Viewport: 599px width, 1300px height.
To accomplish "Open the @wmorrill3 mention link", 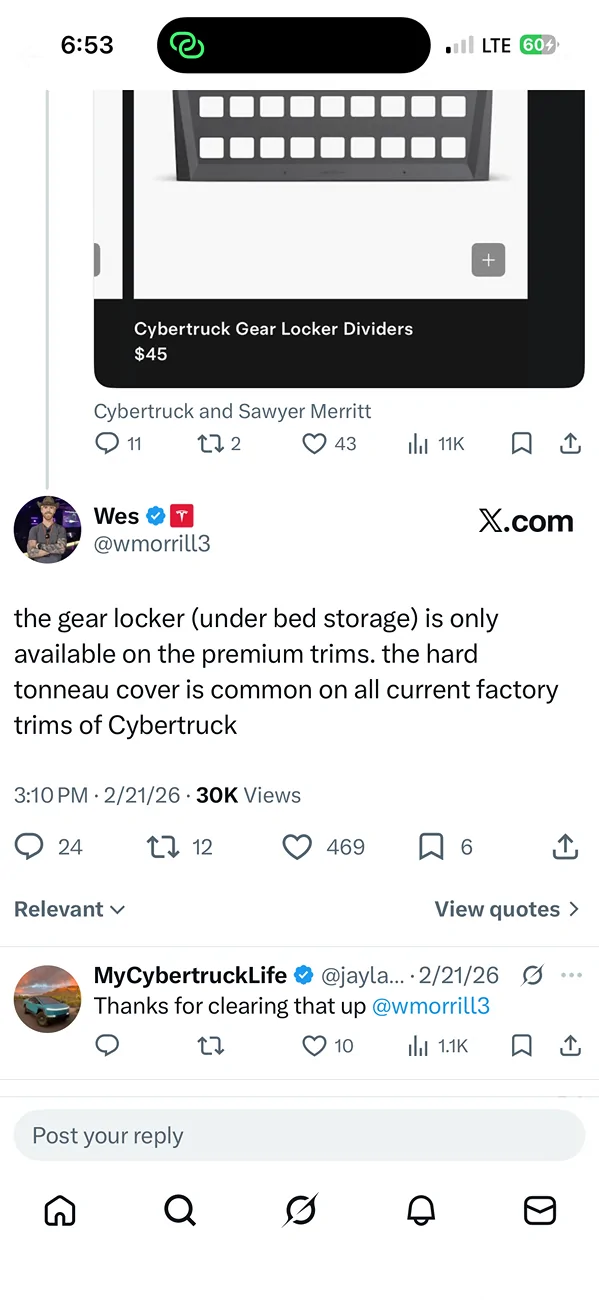I will (x=431, y=1006).
